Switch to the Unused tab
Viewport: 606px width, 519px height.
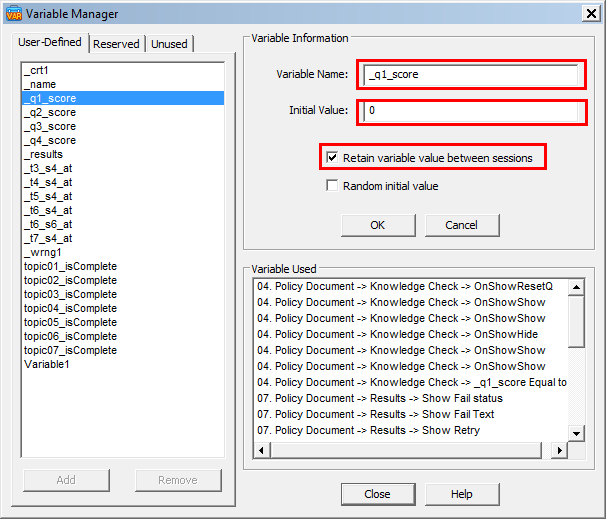[x=169, y=44]
